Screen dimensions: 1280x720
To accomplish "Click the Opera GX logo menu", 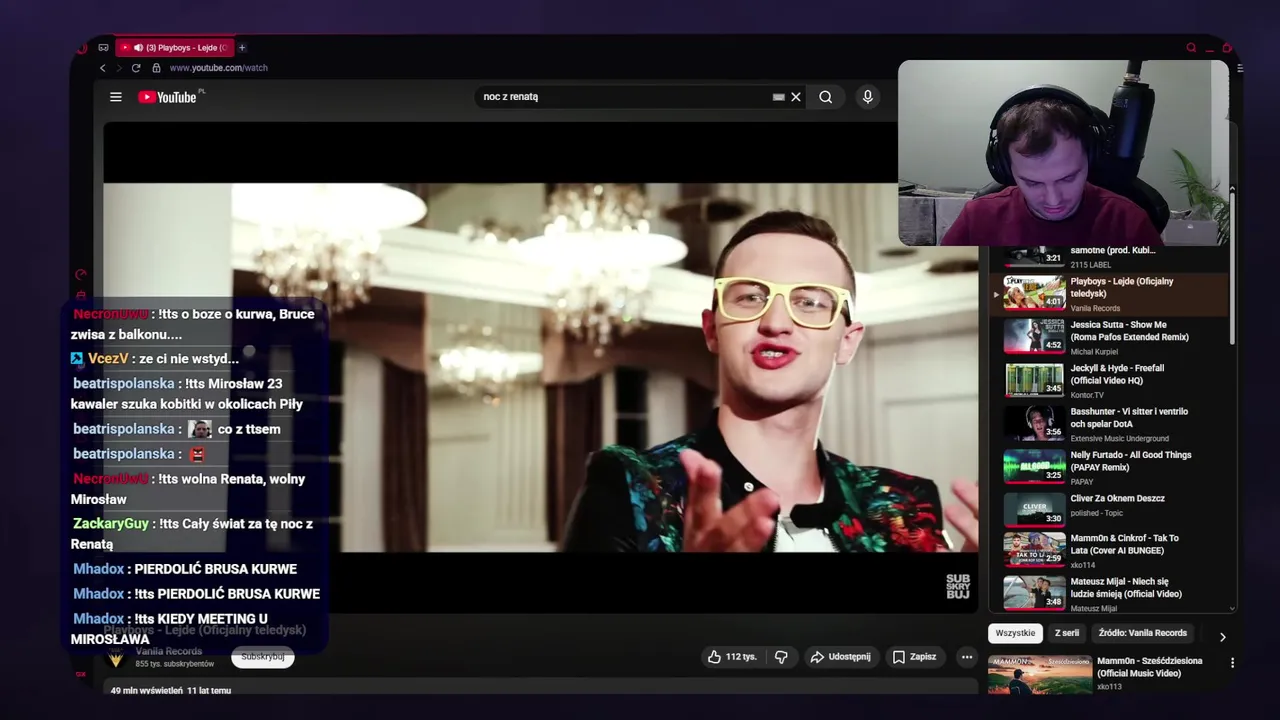I will 82,47.
